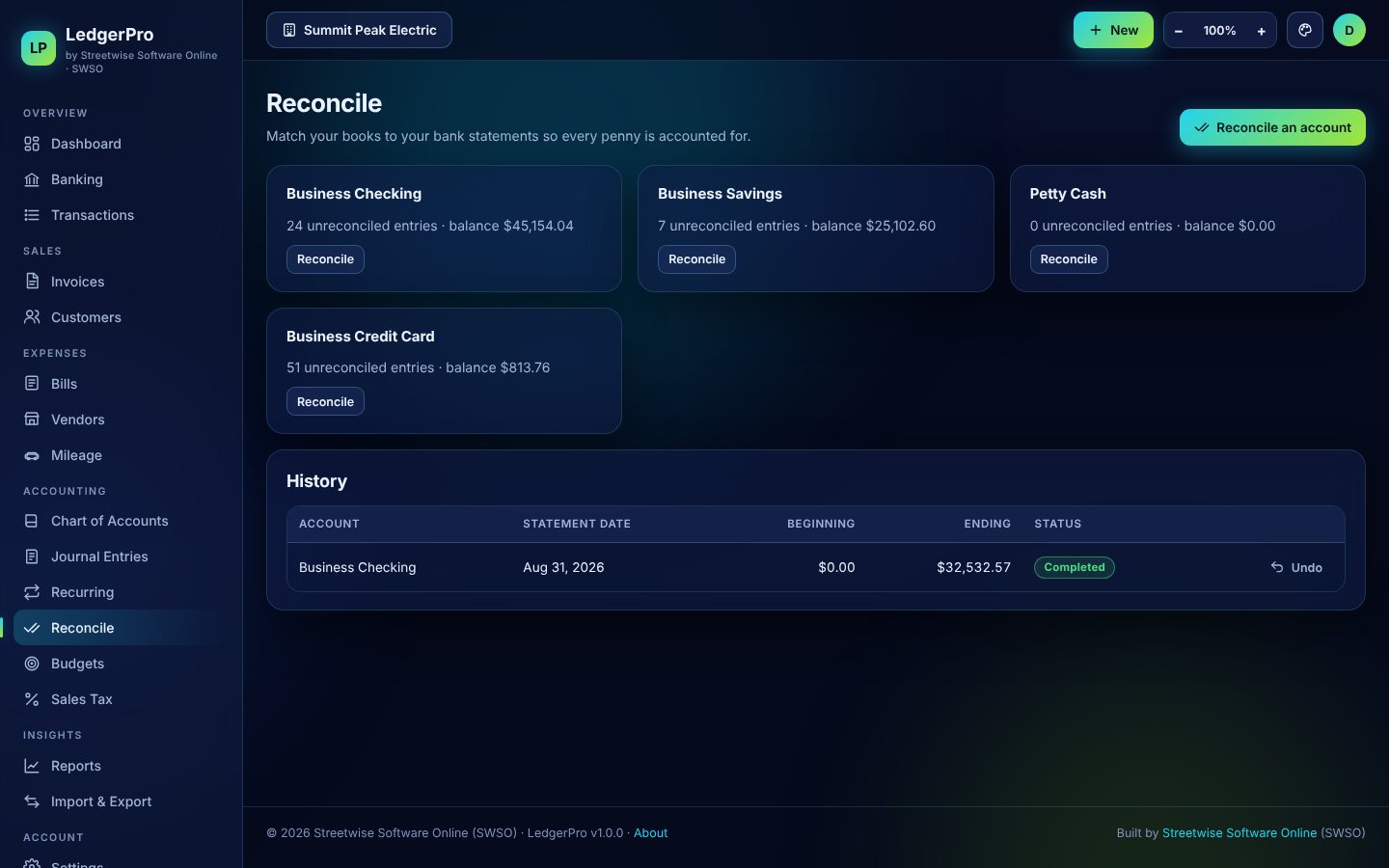Select the Reconcile sidebar item
This screenshot has height=868, width=1389.
click(x=122, y=628)
